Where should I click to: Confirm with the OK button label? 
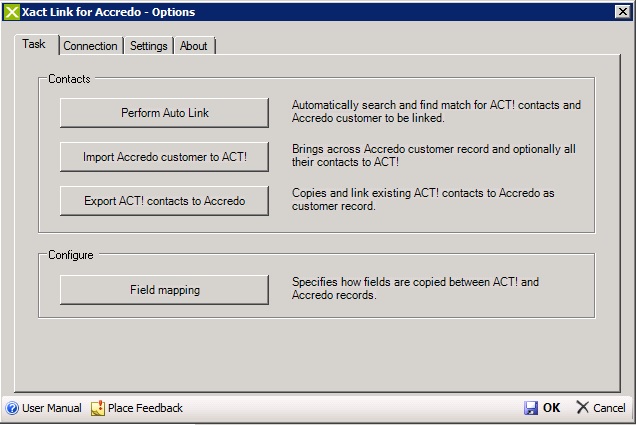pos(552,408)
